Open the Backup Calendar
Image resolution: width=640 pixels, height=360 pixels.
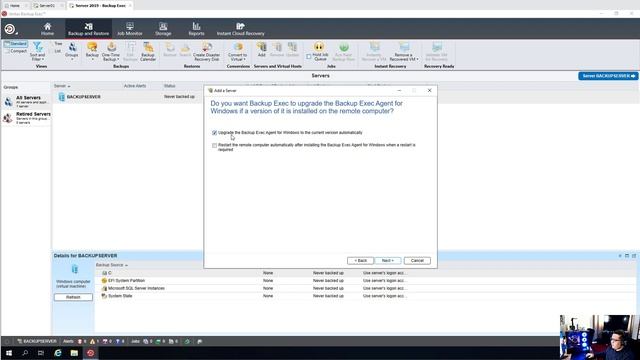pyautogui.click(x=148, y=51)
